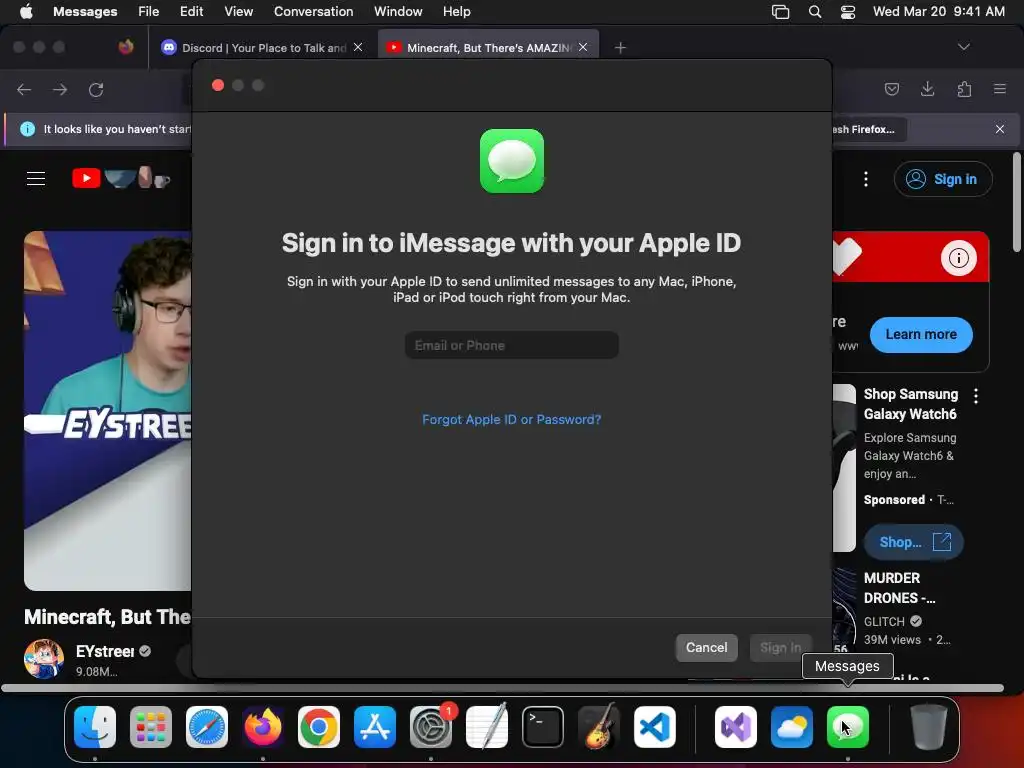The image size is (1024, 768).
Task: Launch Safari from the Dock
Action: coord(207,727)
